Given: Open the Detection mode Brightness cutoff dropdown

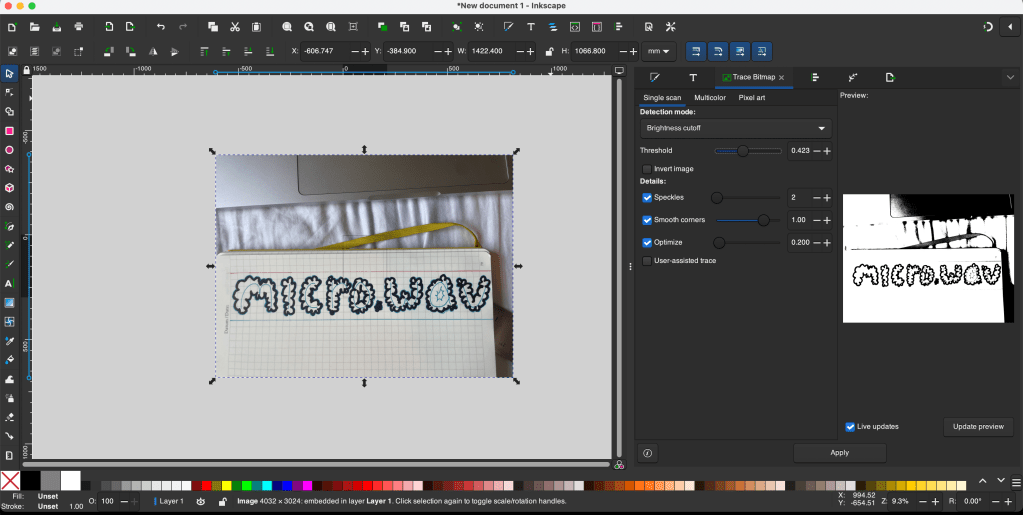Looking at the screenshot, I should (736, 128).
